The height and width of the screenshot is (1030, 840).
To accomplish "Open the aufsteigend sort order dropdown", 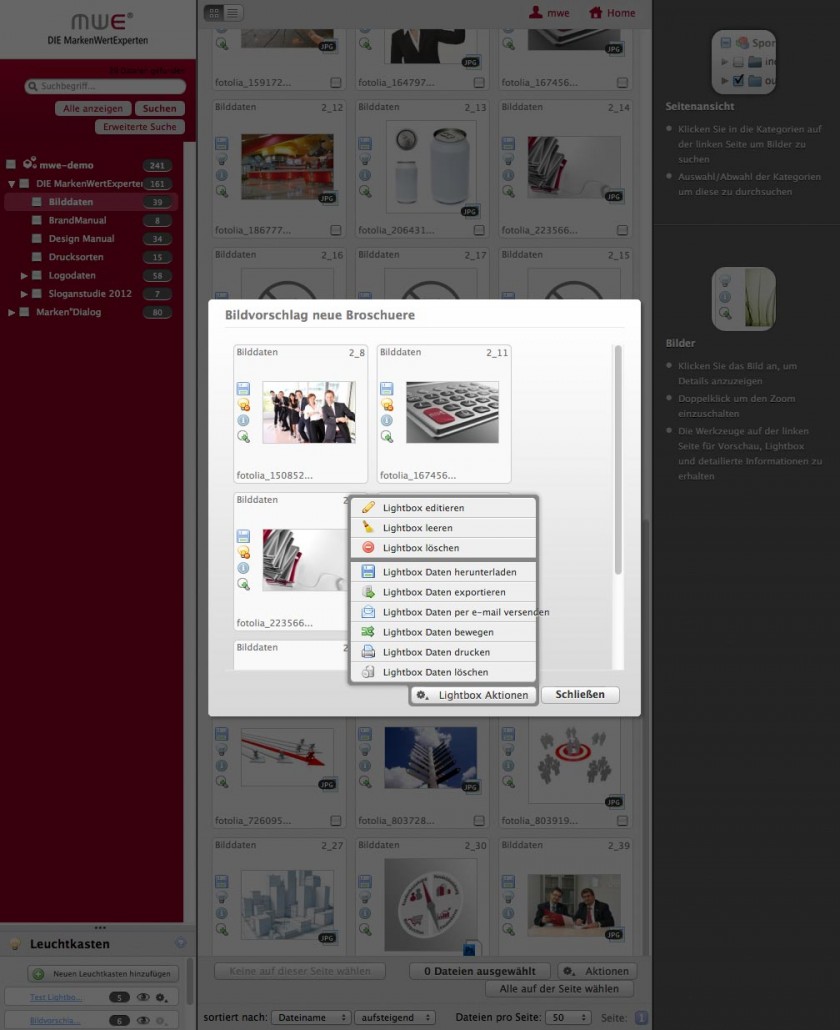I will click(x=394, y=1017).
